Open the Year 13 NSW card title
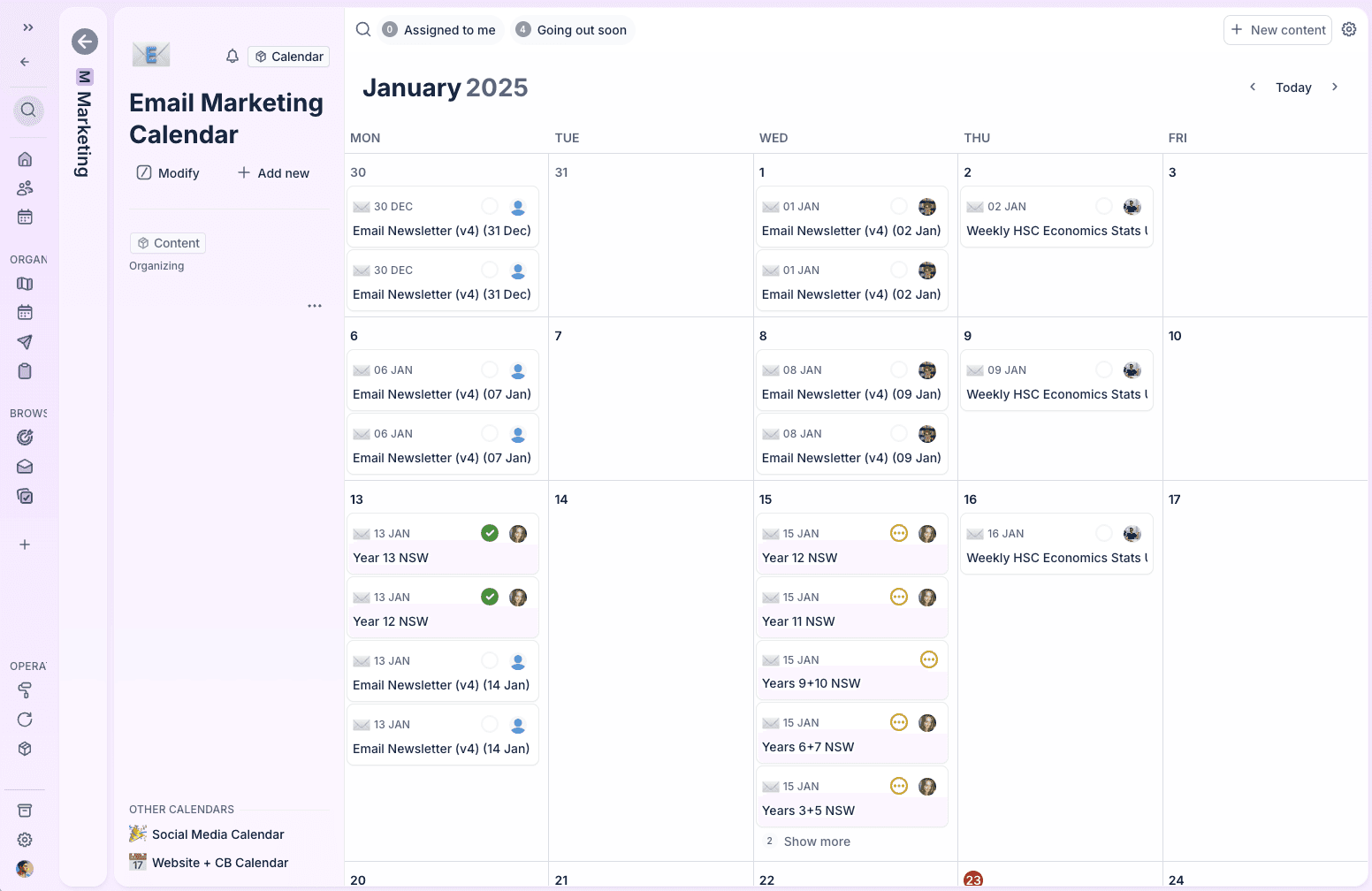The height and width of the screenshot is (891, 1372). coord(391,558)
